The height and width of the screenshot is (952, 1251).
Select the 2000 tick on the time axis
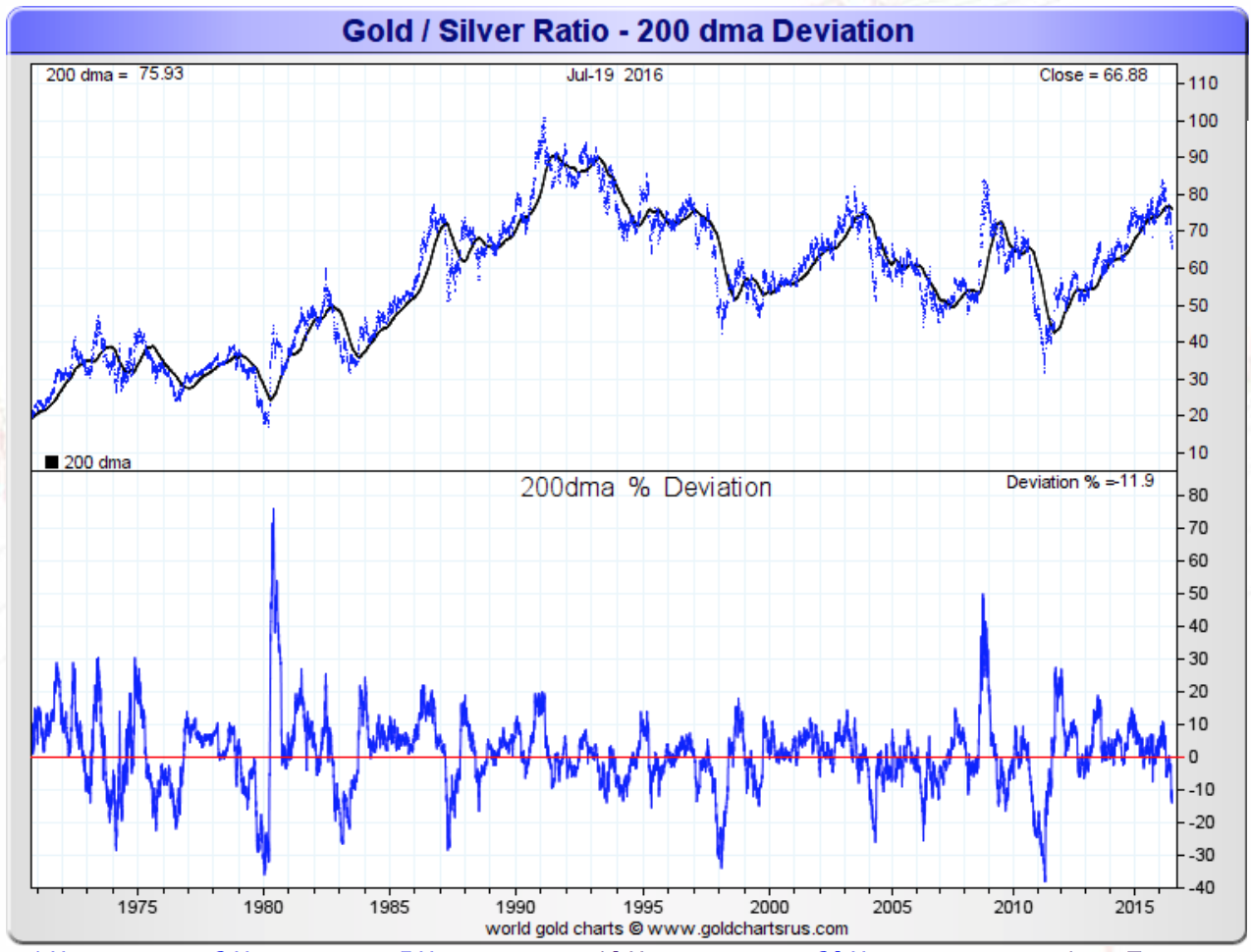769,907
